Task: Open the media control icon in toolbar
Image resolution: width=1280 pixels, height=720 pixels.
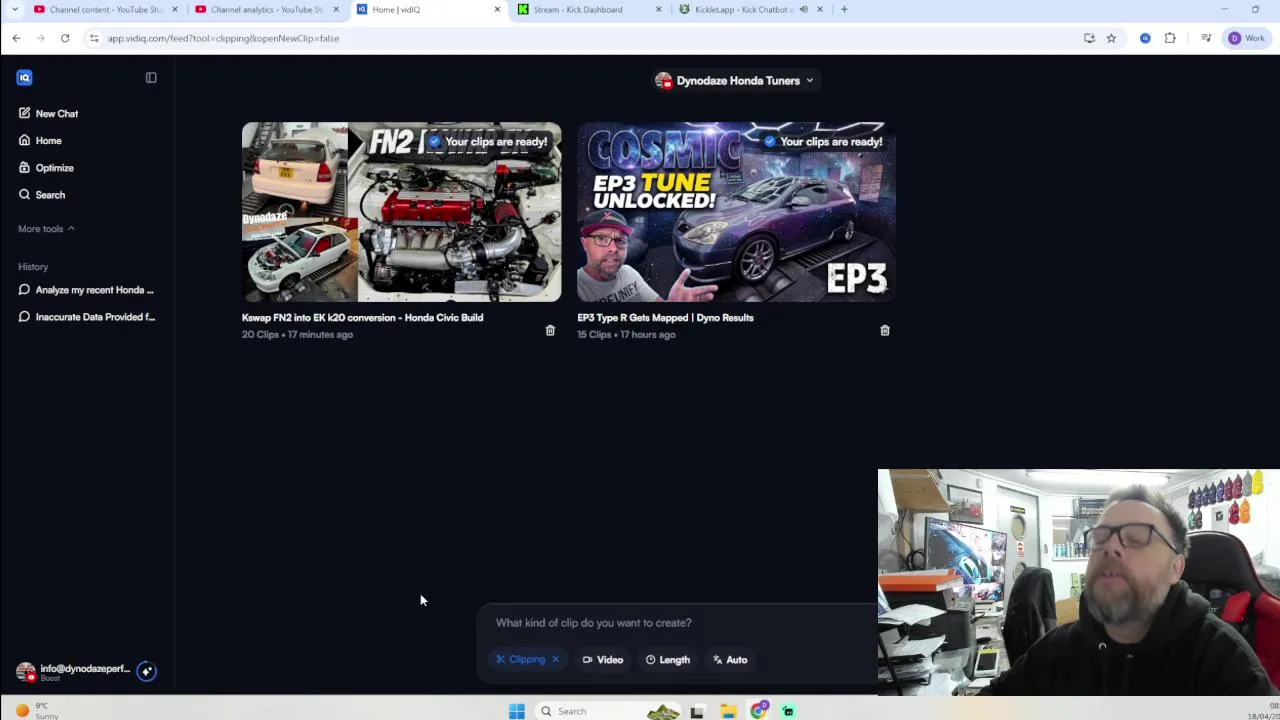Action: coord(1206,38)
